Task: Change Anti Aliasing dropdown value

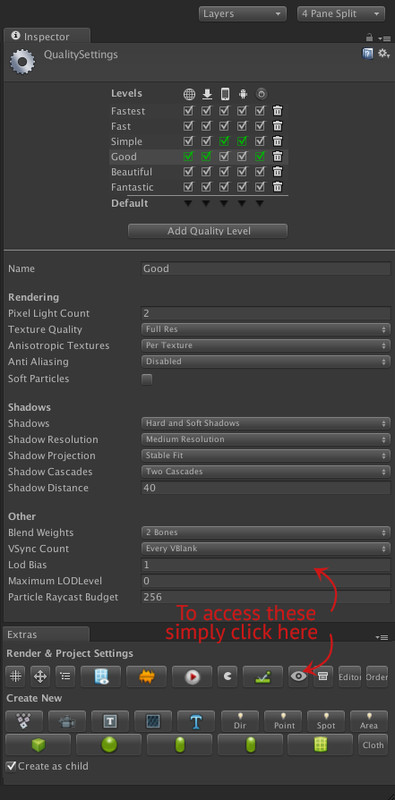Action: tap(266, 362)
